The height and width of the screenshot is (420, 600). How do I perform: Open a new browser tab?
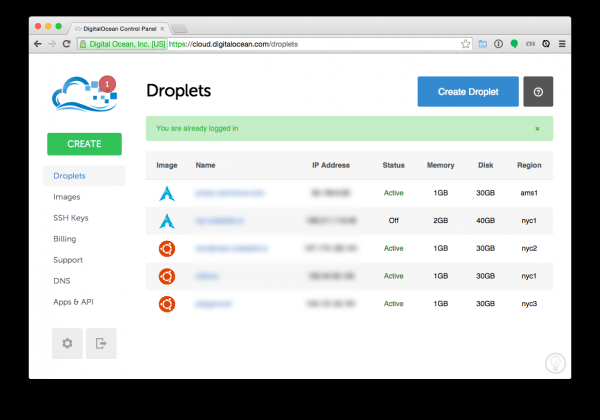[179, 29]
